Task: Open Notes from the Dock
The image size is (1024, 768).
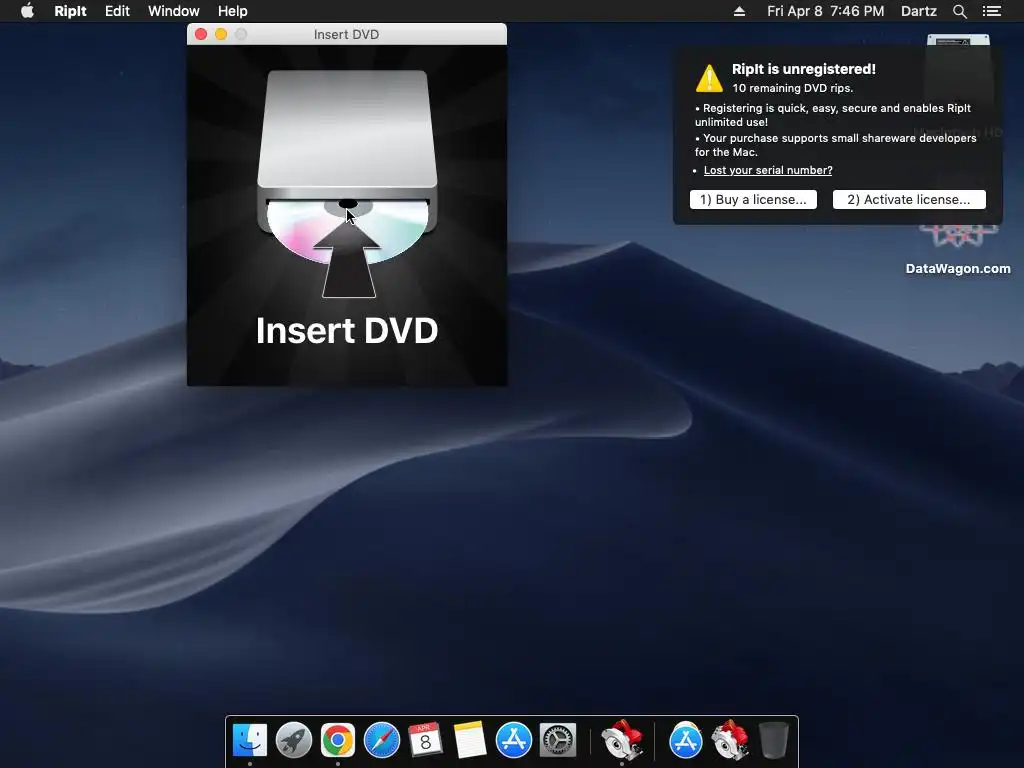Action: click(470, 741)
